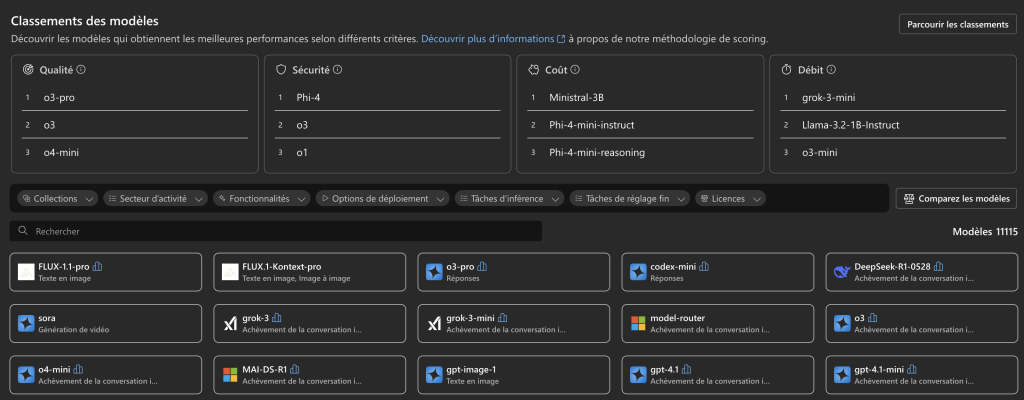Viewport: 1024px width, 400px height.
Task: Click the benchmark chart icon beside grok-3-mini card
Action: (502, 318)
